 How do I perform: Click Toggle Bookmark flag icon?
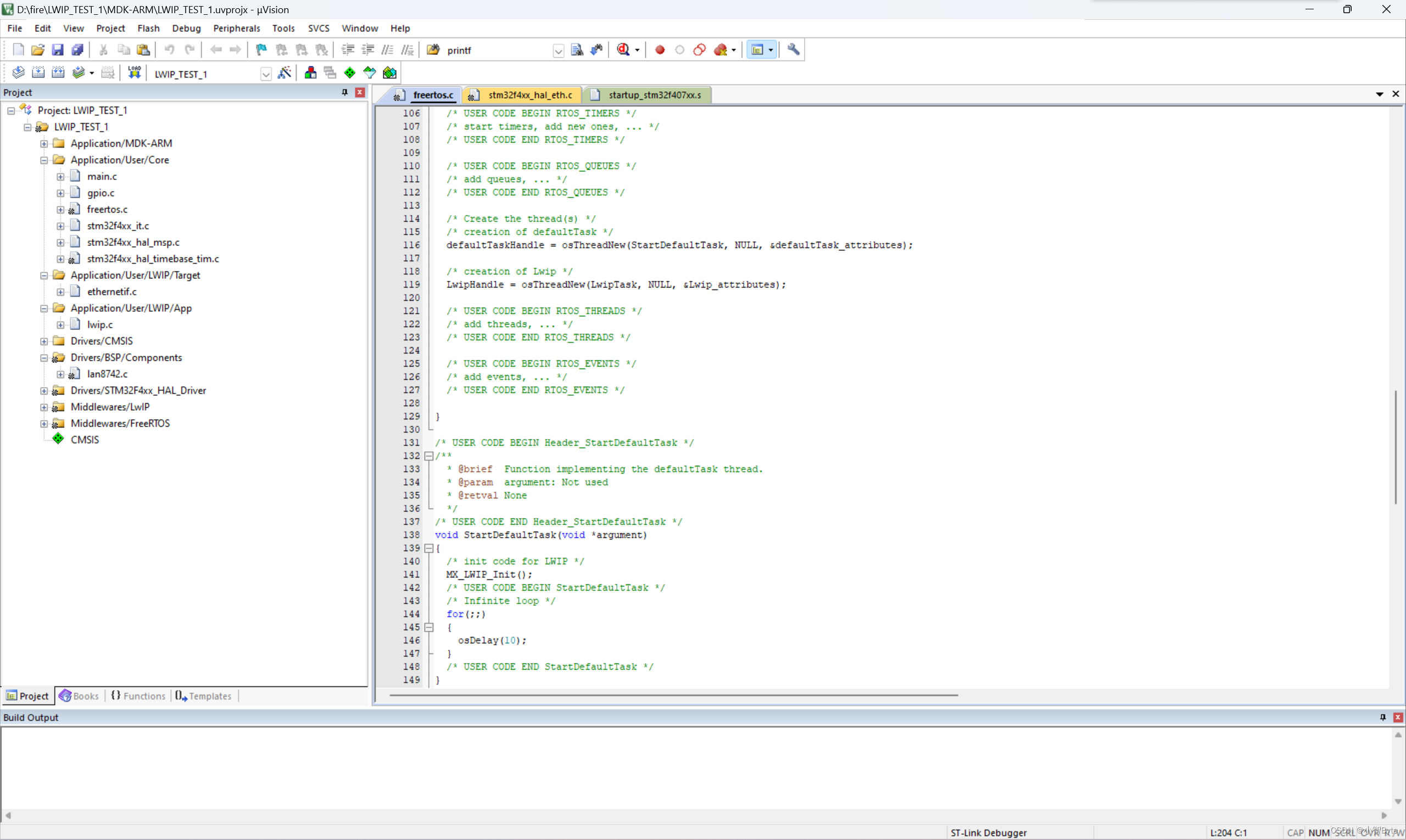pos(261,50)
